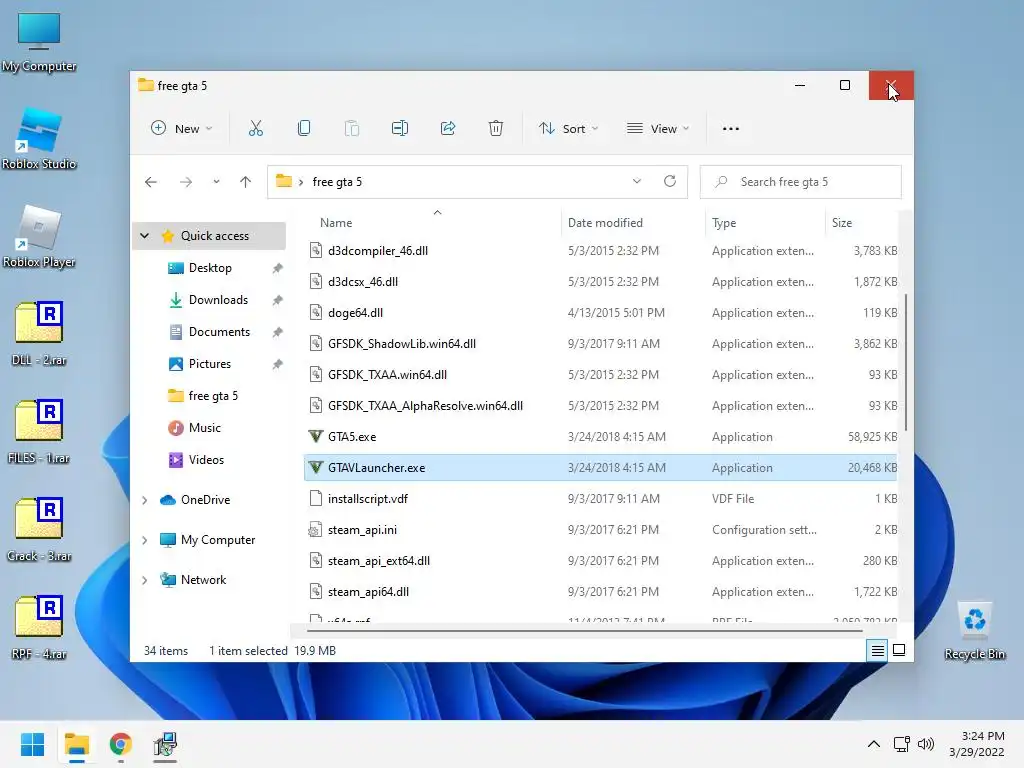Image resolution: width=1024 pixels, height=768 pixels.
Task: Select the Roblox Studio desktop shortcut
Action: tap(39, 139)
